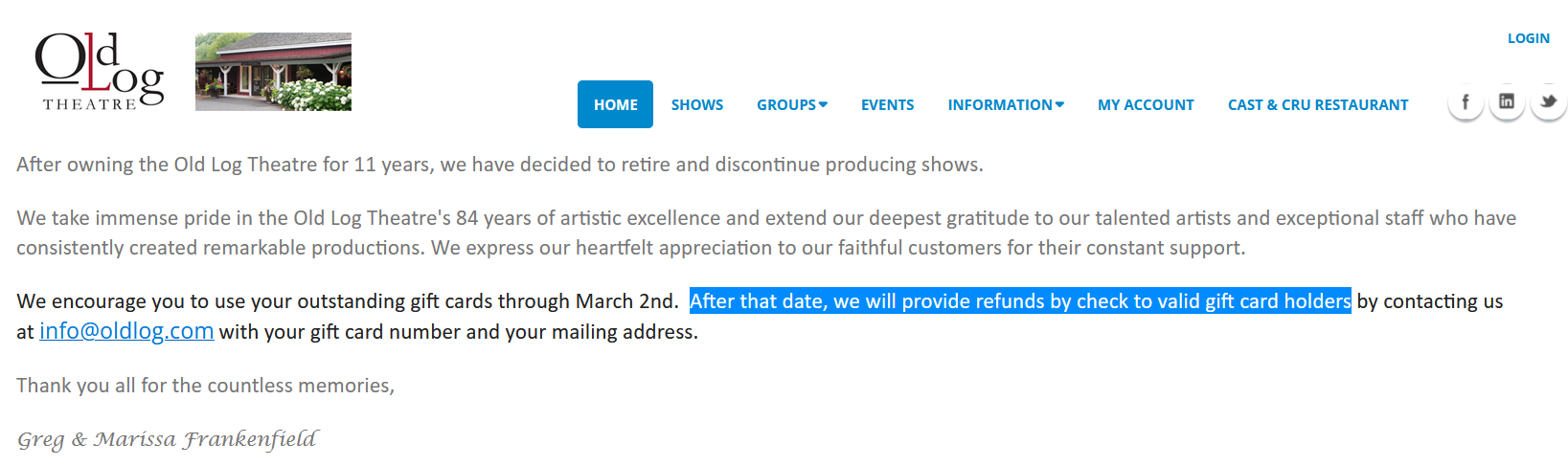Click the Greg & Marissa Frankenfield signature
Screen dimensions: 1568x466
(x=167, y=439)
